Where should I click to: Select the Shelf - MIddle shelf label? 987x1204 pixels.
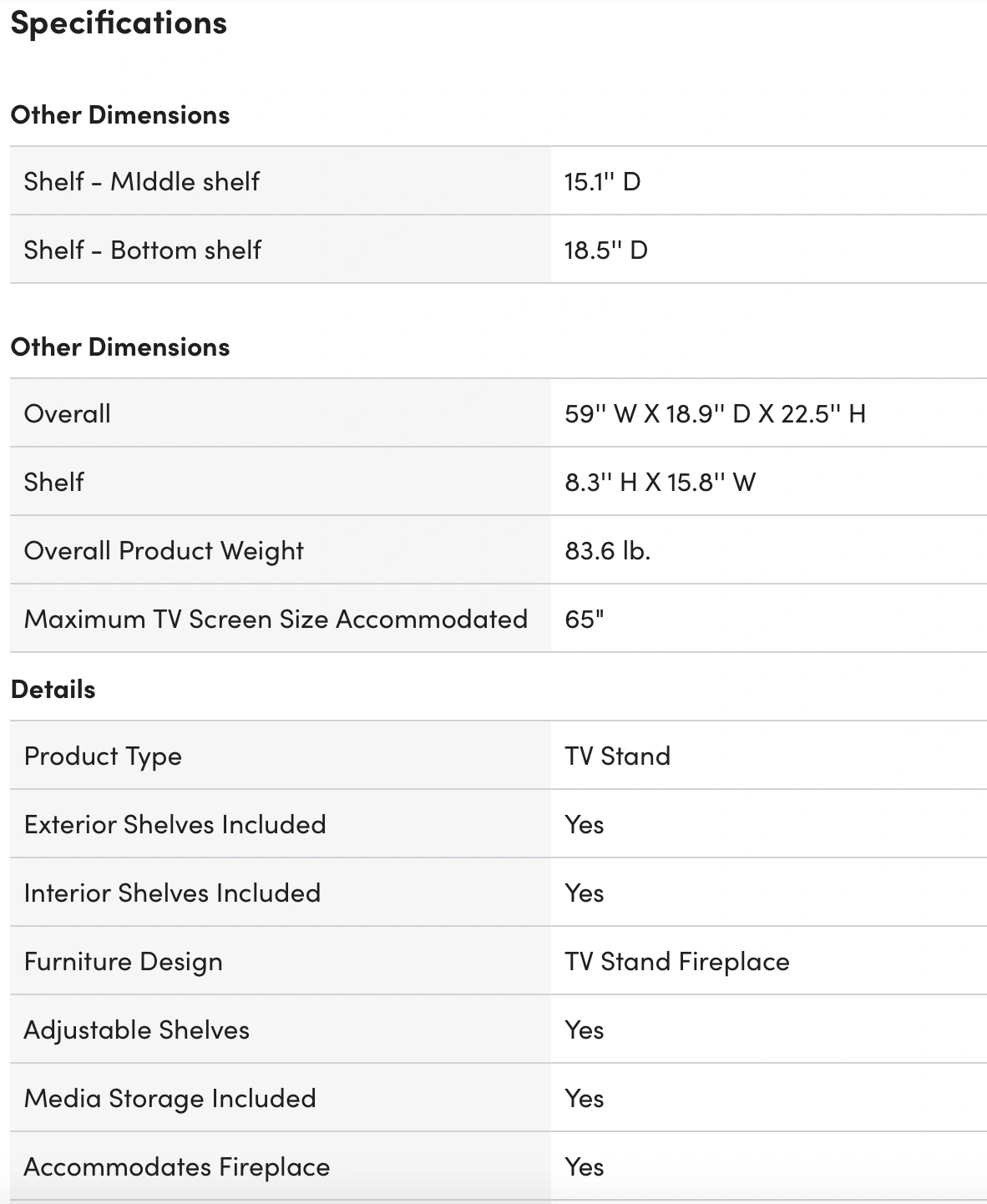click(141, 181)
